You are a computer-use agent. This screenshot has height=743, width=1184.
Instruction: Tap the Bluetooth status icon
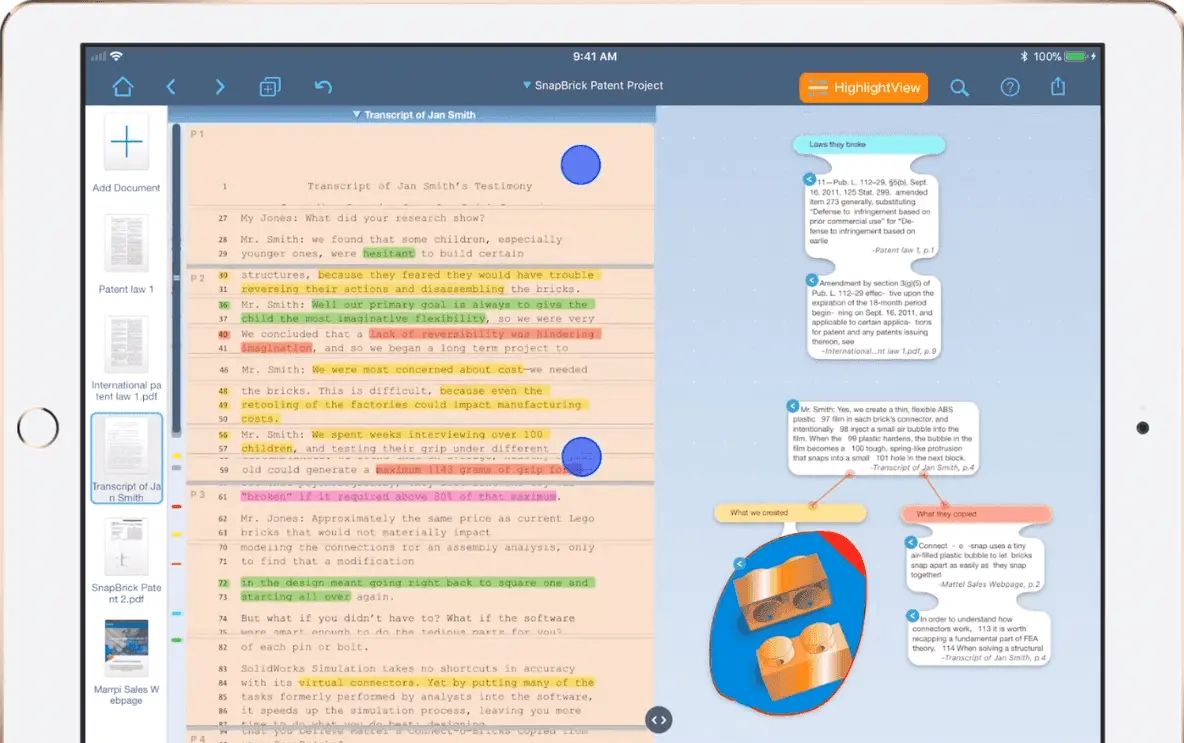tap(1024, 57)
